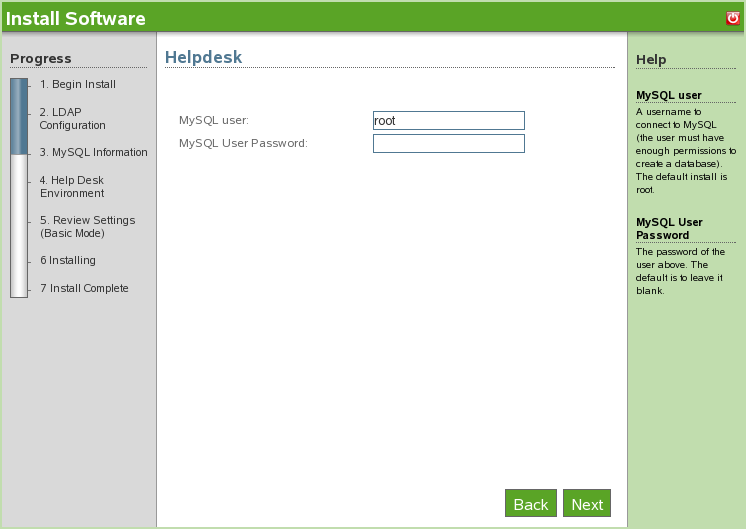Select step 5. Review Settings (Basic Mode)
This screenshot has height=529, width=746.
[x=88, y=226]
